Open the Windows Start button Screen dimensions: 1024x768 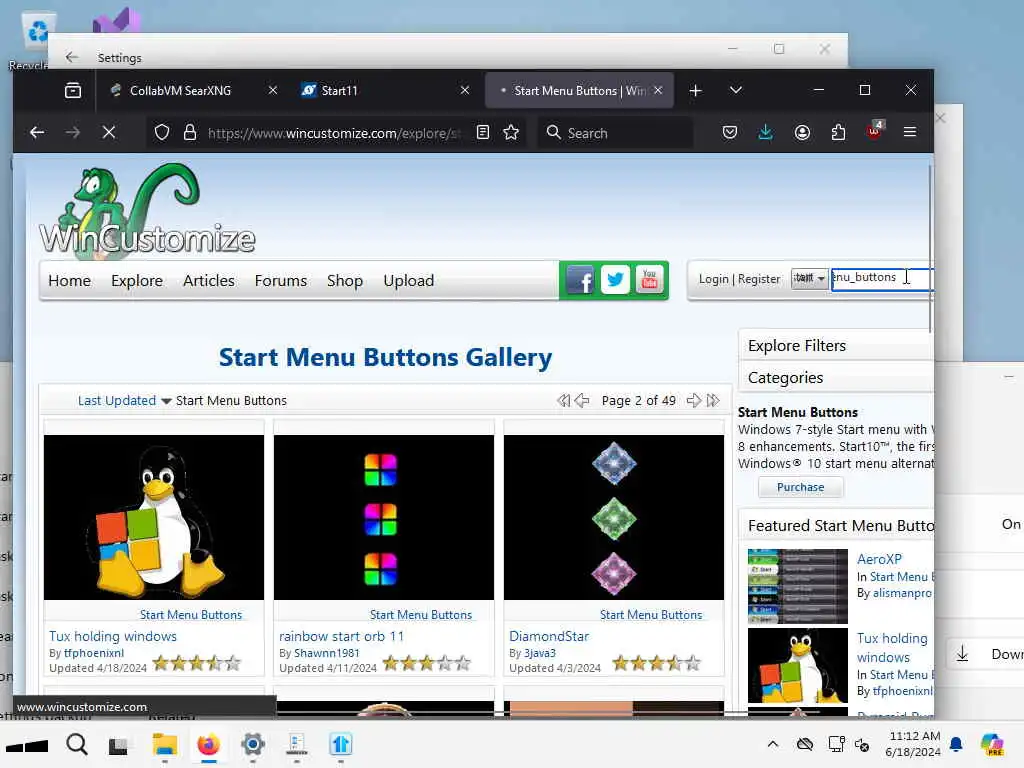tap(27, 745)
